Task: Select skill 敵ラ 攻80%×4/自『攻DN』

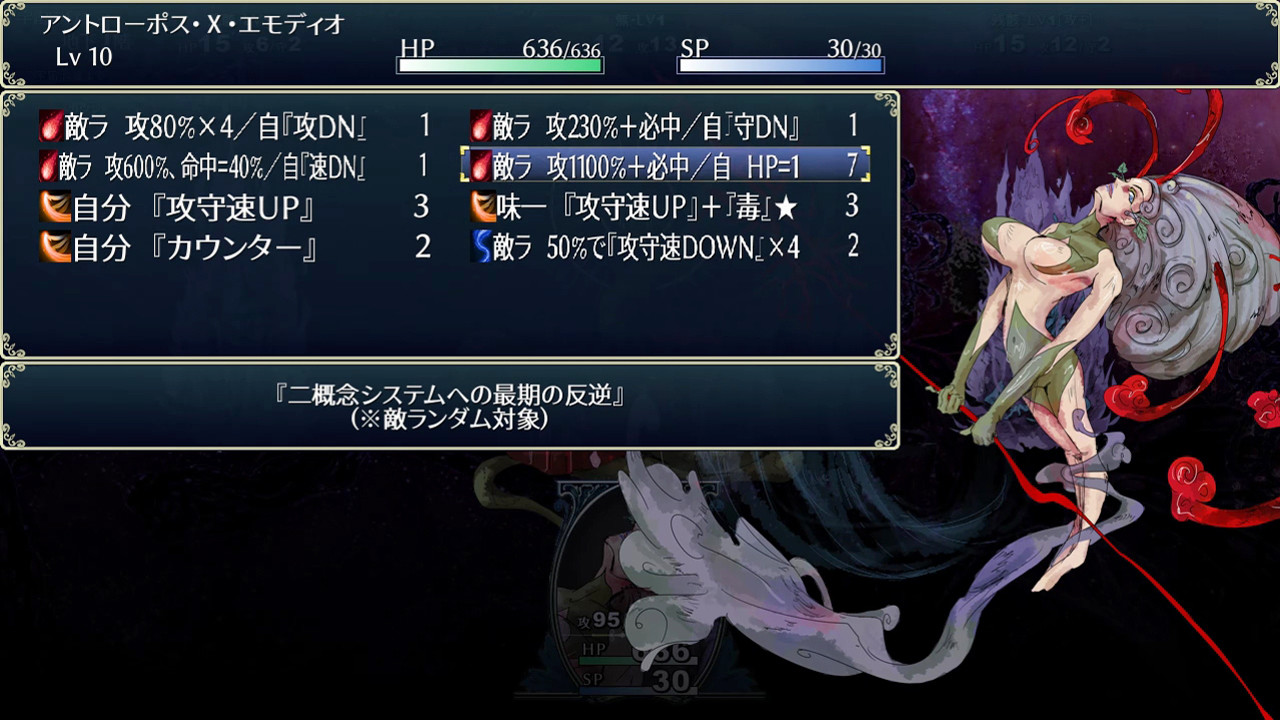Action: (x=236, y=127)
